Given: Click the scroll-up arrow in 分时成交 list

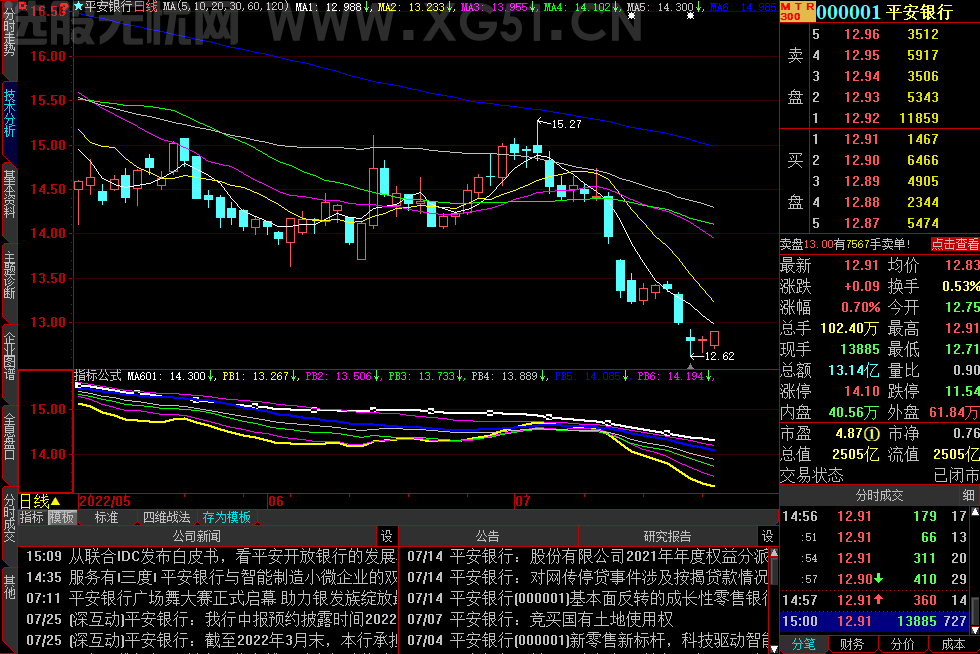Looking at the screenshot, I should 974,512.
